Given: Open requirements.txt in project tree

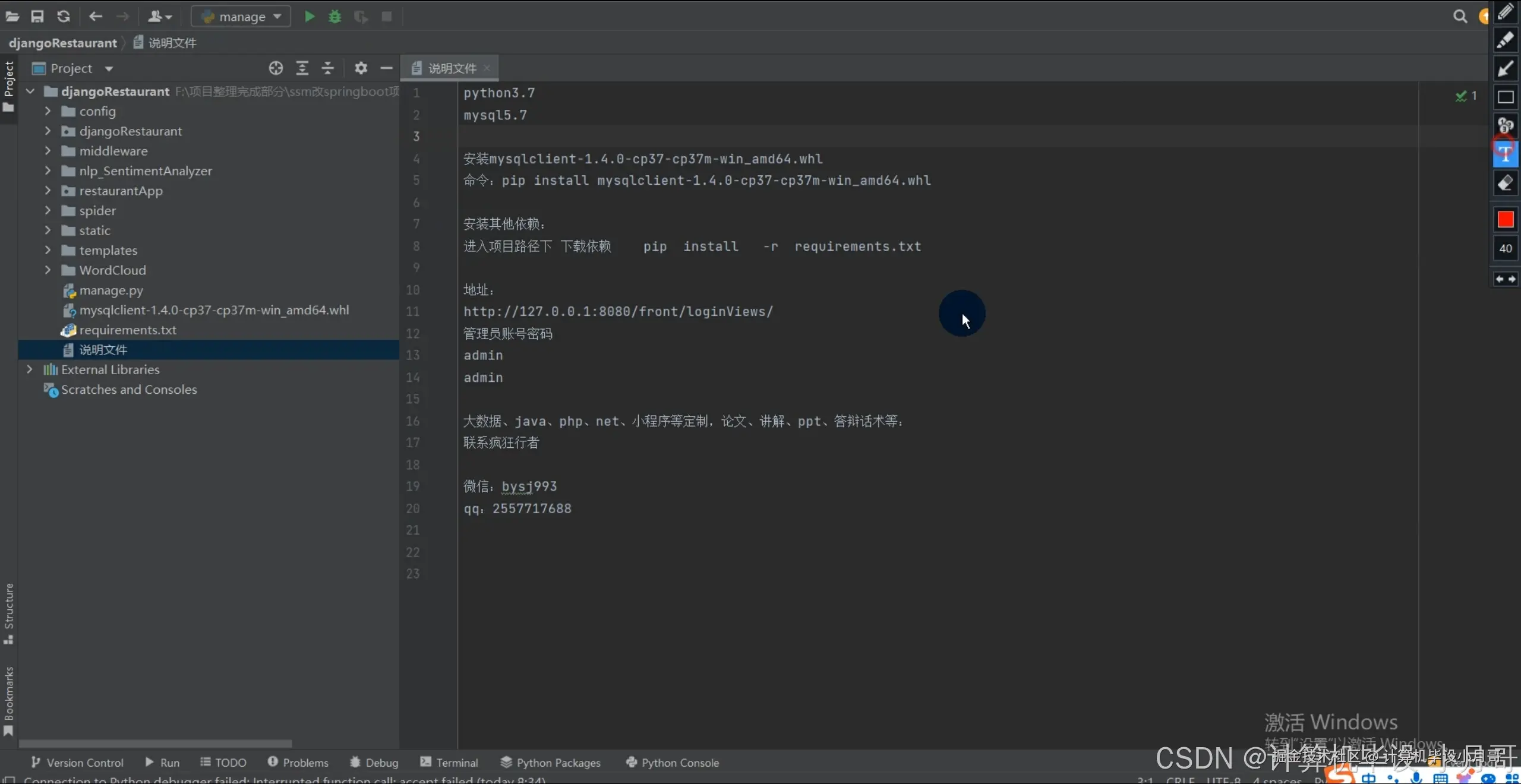Looking at the screenshot, I should (x=128, y=330).
